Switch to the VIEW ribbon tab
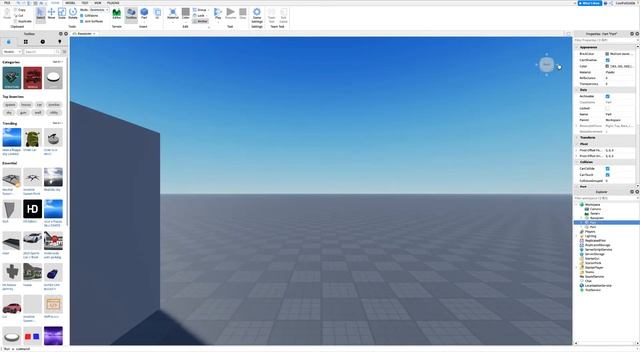The image size is (640, 360). (98, 3)
